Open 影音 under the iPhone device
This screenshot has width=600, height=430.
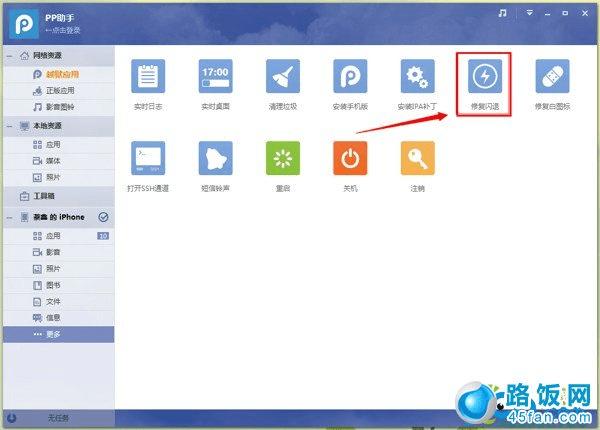(59, 252)
